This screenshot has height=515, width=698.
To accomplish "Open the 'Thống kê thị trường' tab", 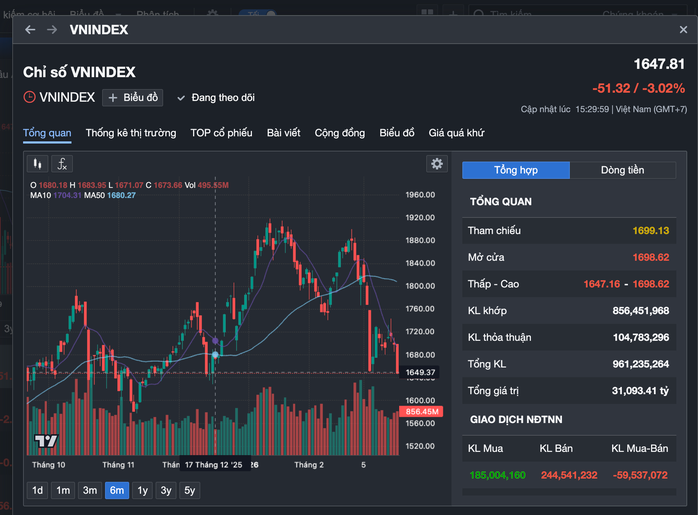I will pos(131,133).
